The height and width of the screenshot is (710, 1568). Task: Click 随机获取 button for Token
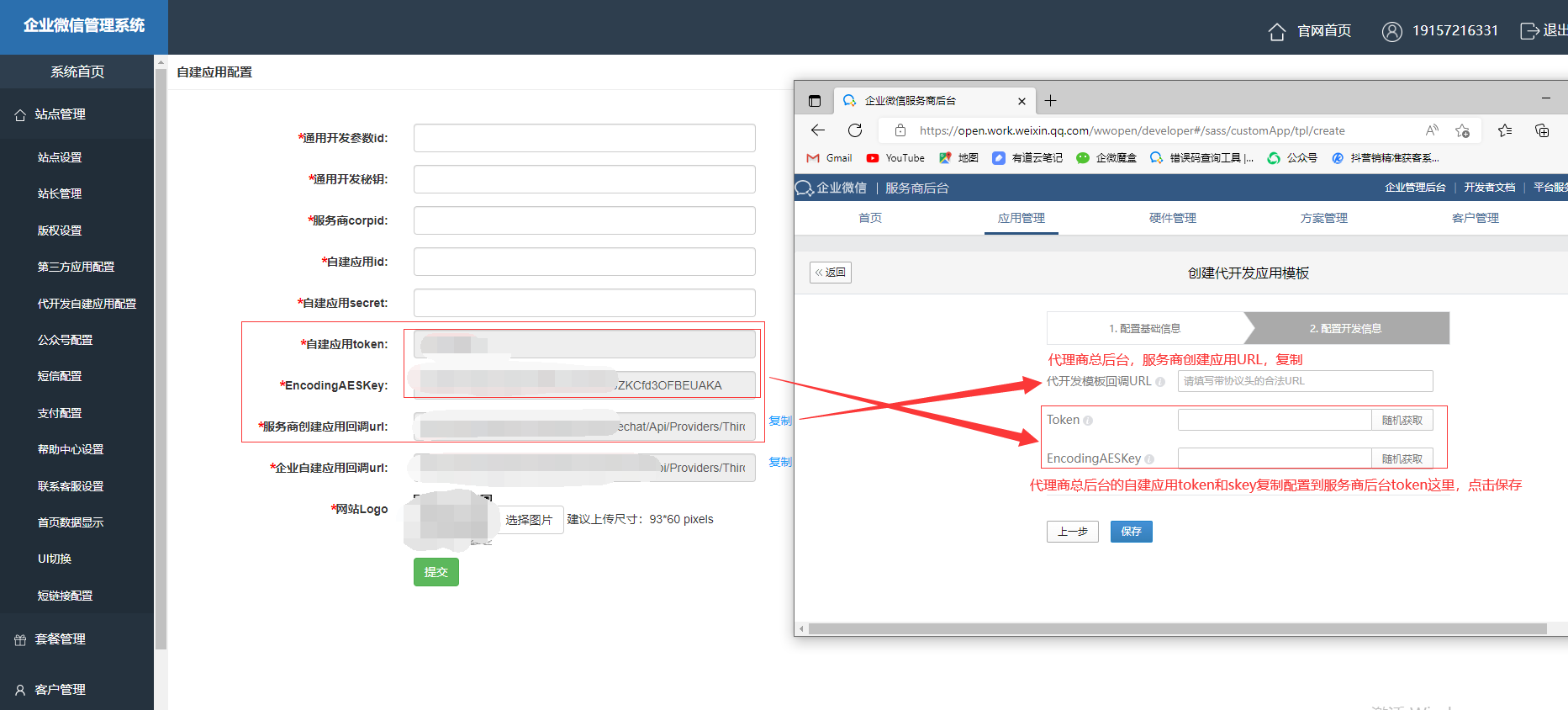1402,421
